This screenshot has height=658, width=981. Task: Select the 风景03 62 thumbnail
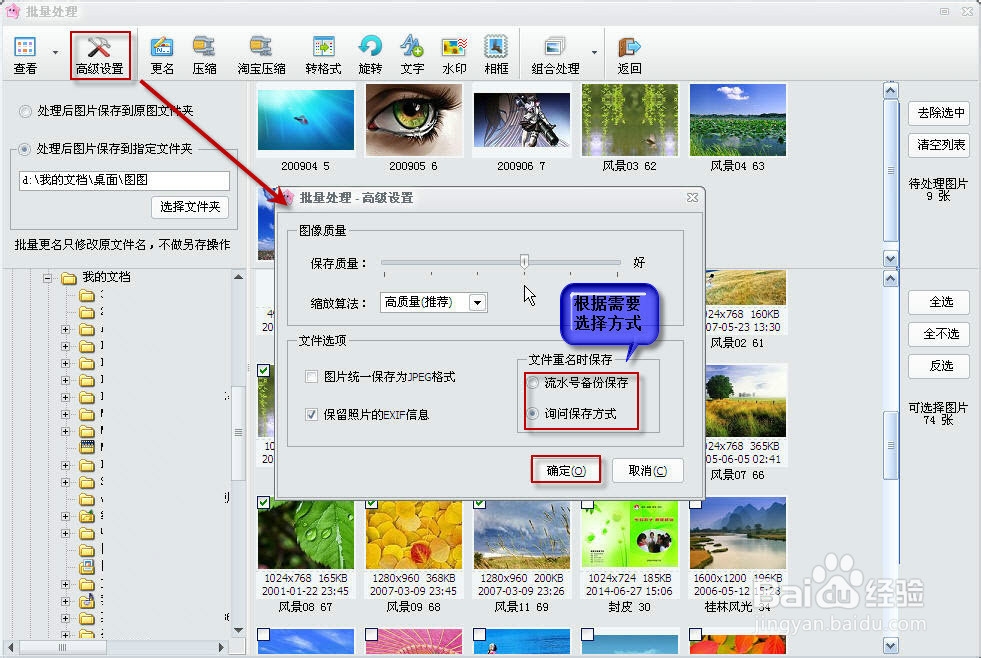click(x=629, y=120)
